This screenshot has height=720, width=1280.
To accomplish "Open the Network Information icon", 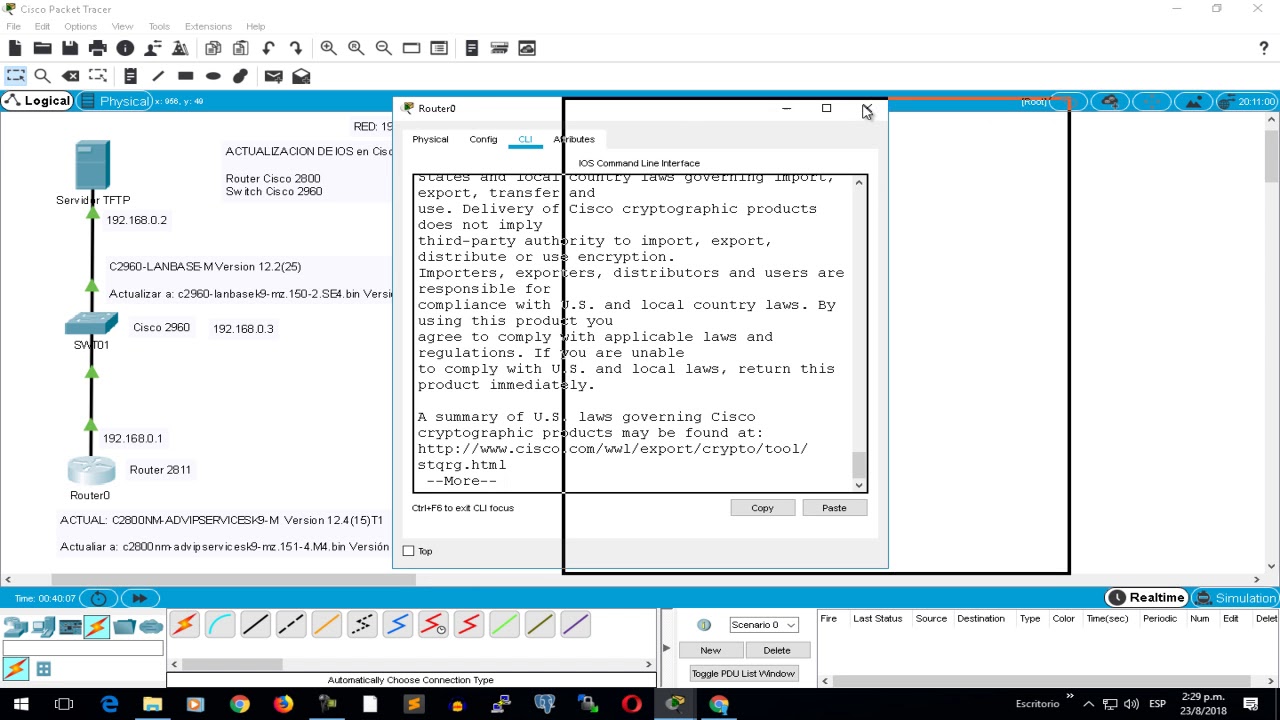I will (x=125, y=48).
